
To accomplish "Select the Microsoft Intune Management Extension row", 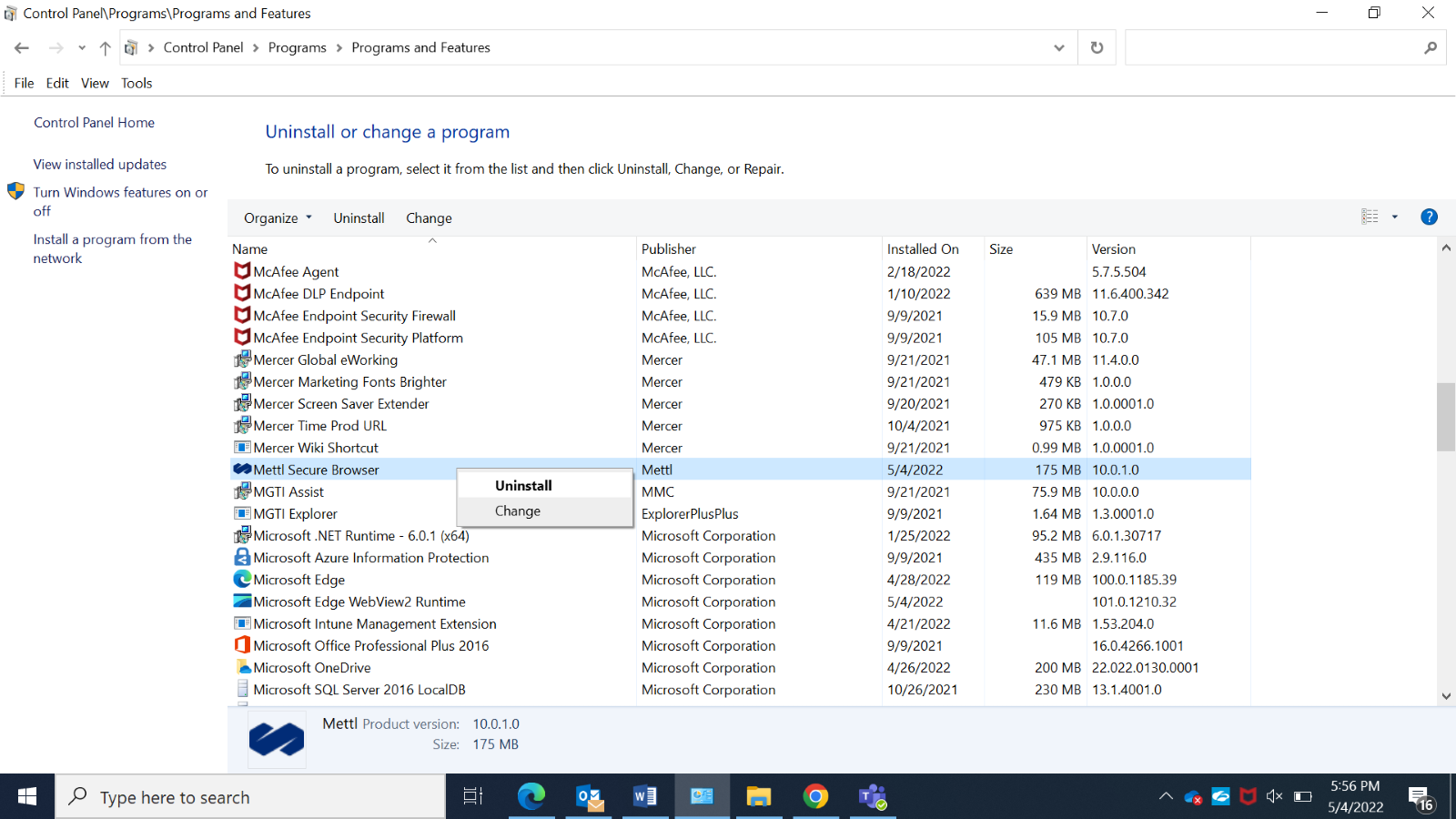I will coord(741,623).
